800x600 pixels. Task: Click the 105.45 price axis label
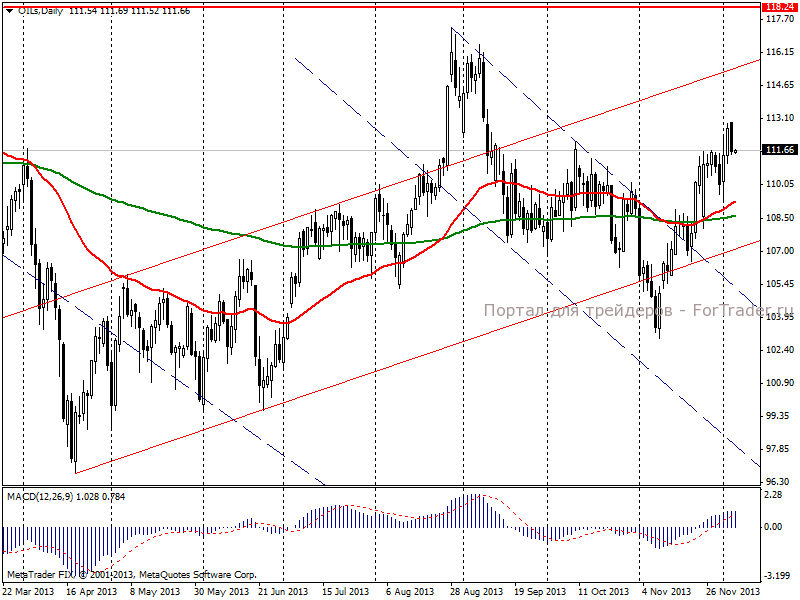coord(780,284)
